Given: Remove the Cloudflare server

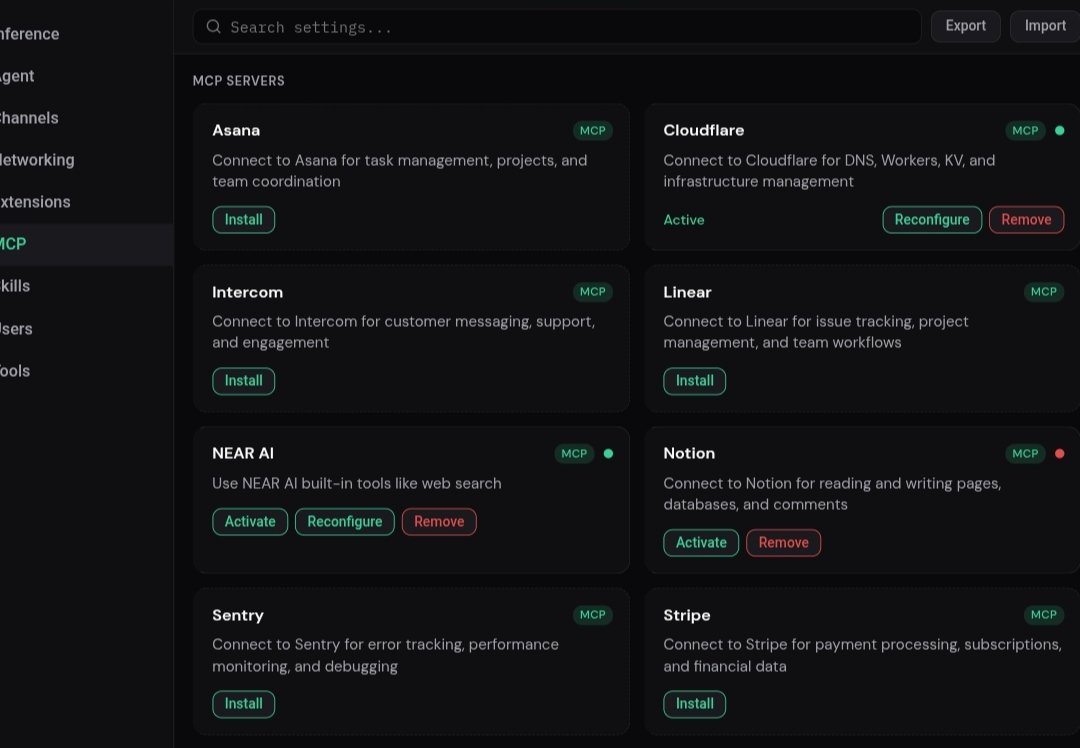Looking at the screenshot, I should coord(1026,220).
